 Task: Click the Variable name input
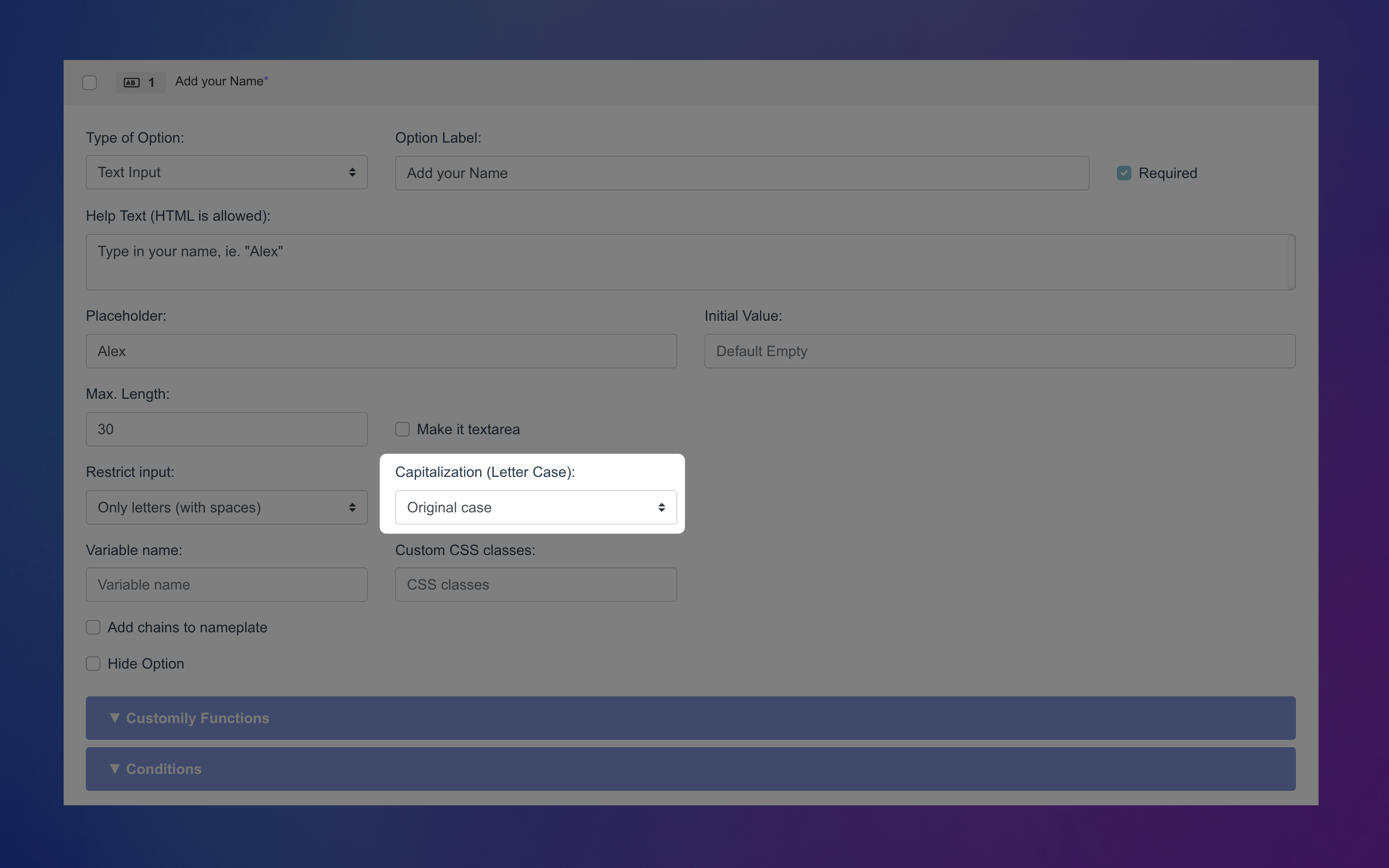(x=226, y=585)
